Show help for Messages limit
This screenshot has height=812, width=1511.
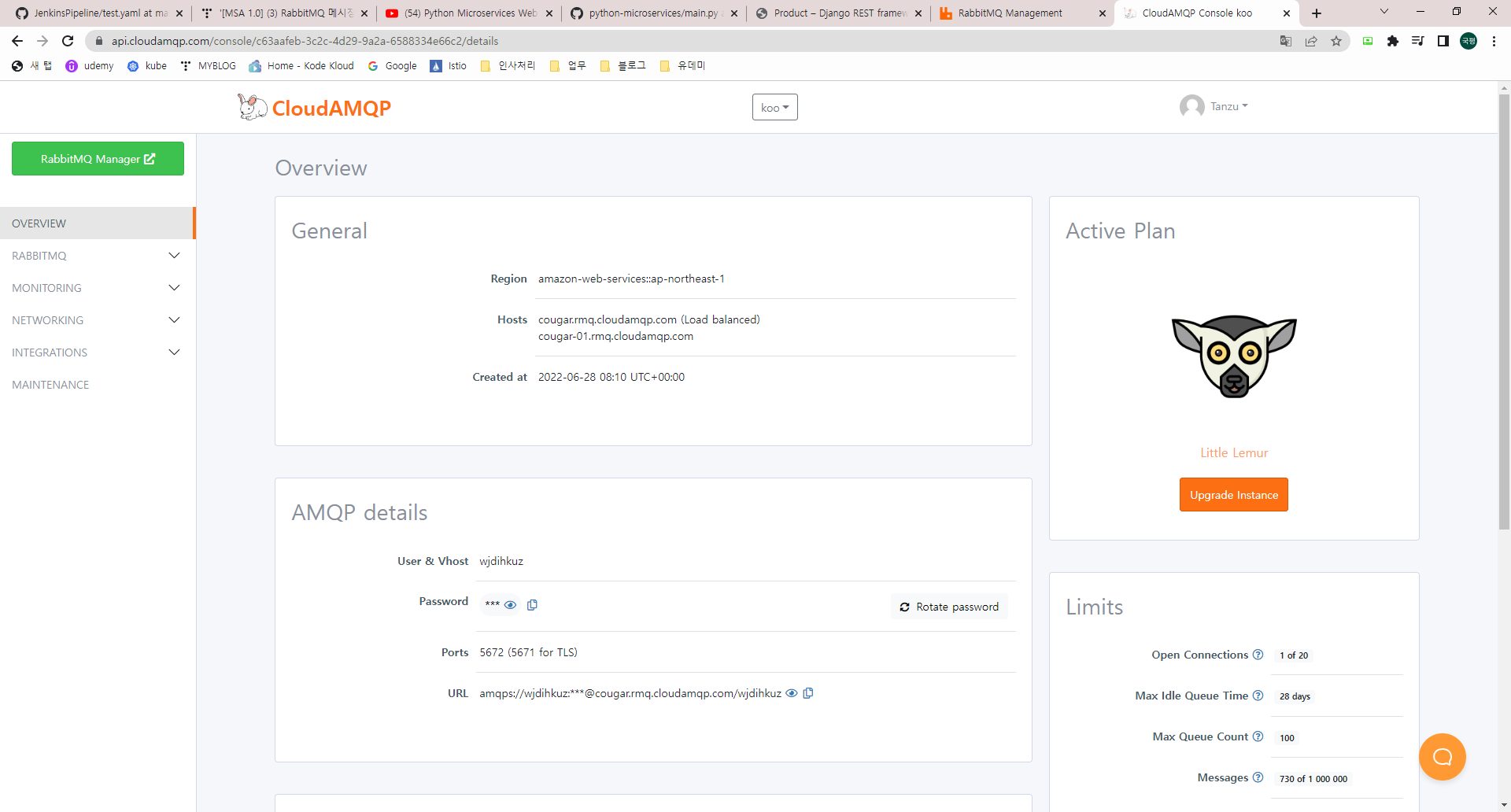pos(1258,777)
